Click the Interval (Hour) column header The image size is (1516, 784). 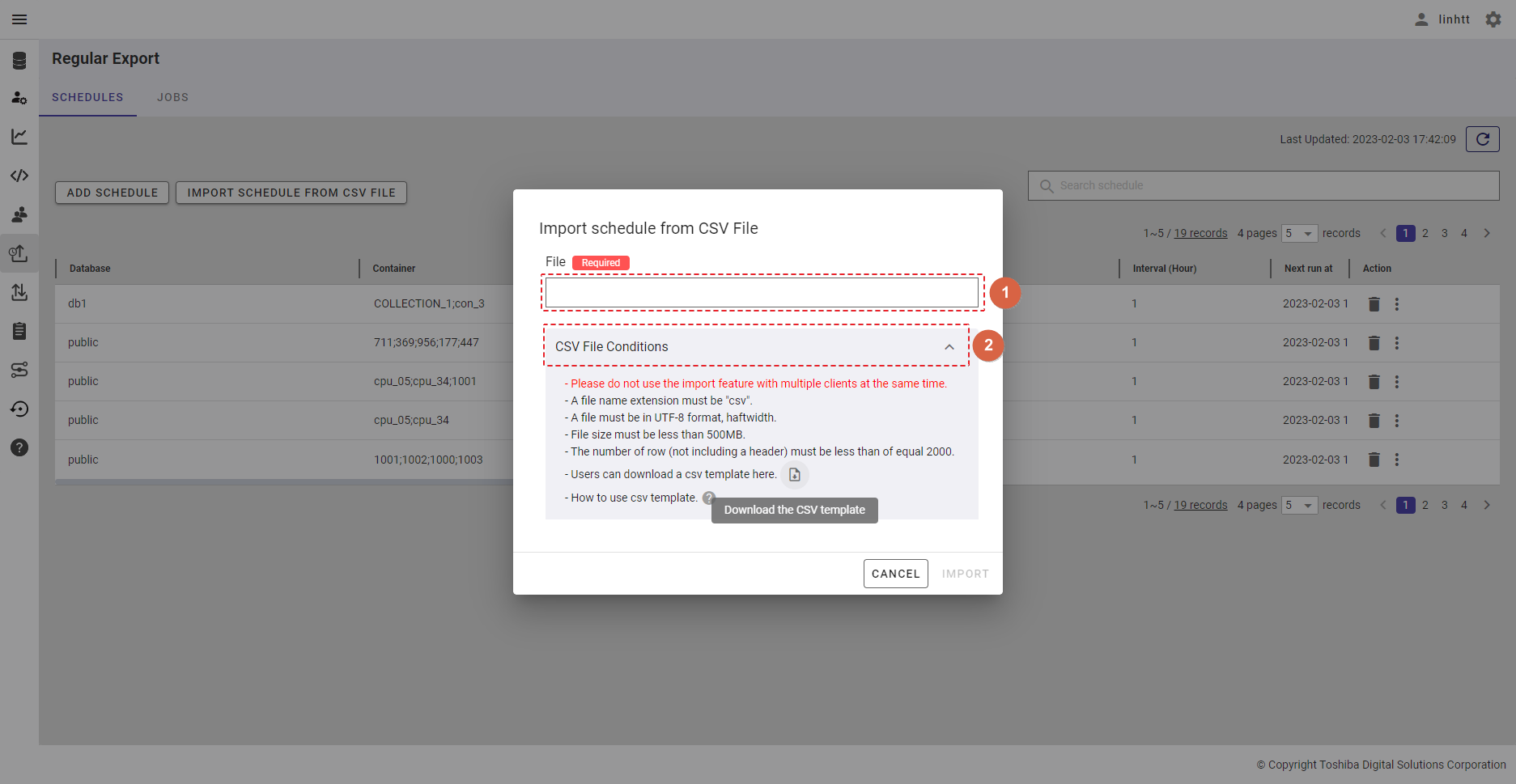pos(1165,269)
